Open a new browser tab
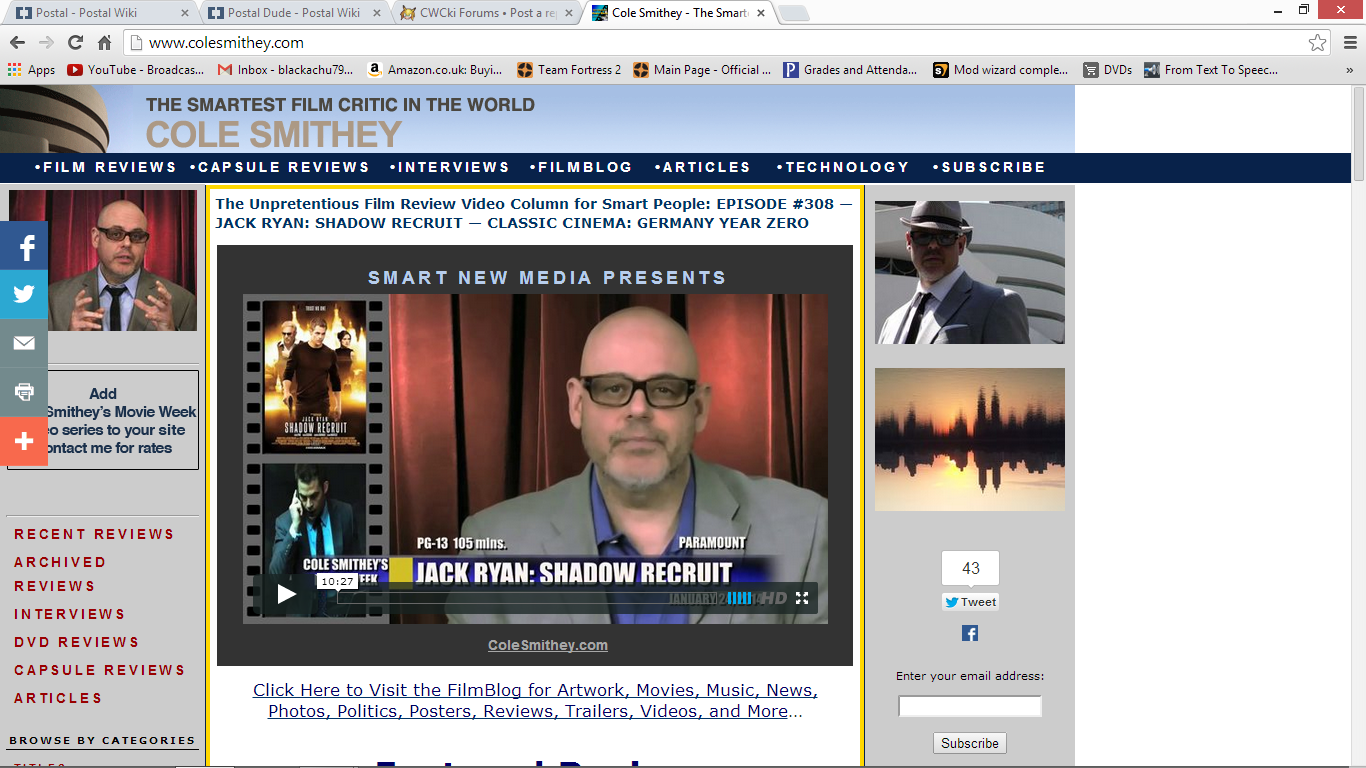The image size is (1366, 768). (x=794, y=14)
